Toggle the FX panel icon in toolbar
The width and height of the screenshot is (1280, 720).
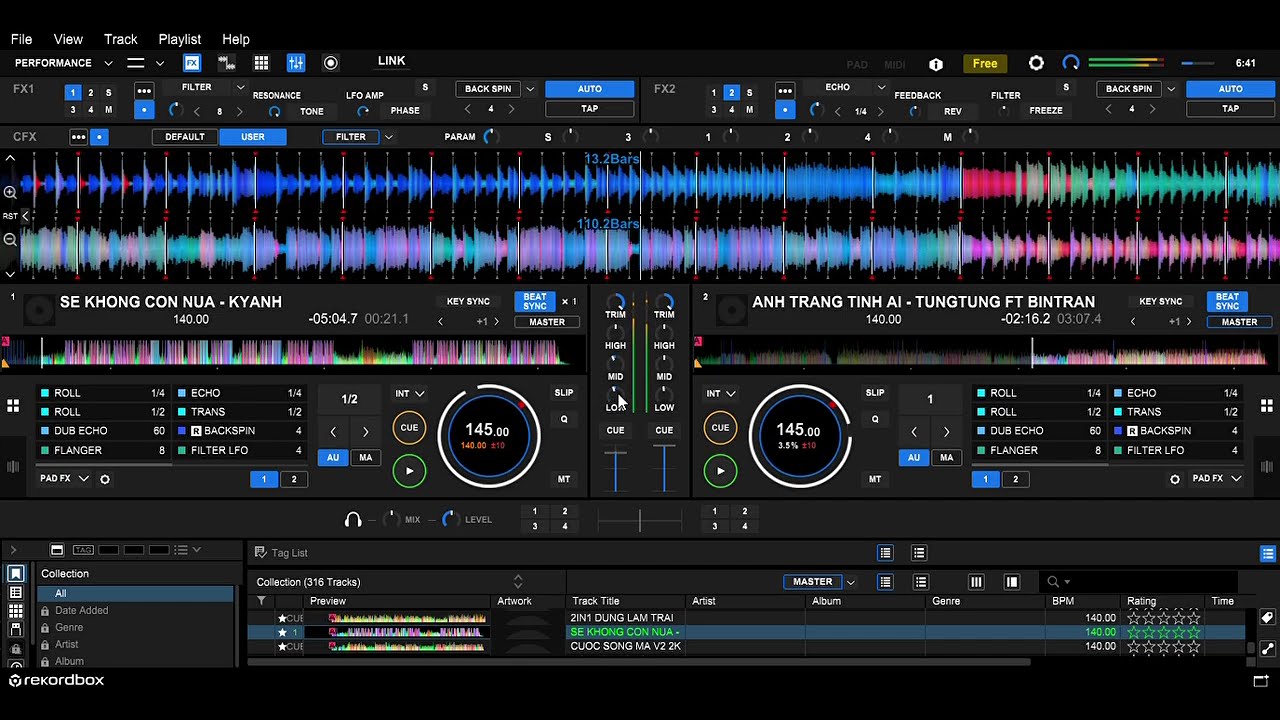click(192, 63)
